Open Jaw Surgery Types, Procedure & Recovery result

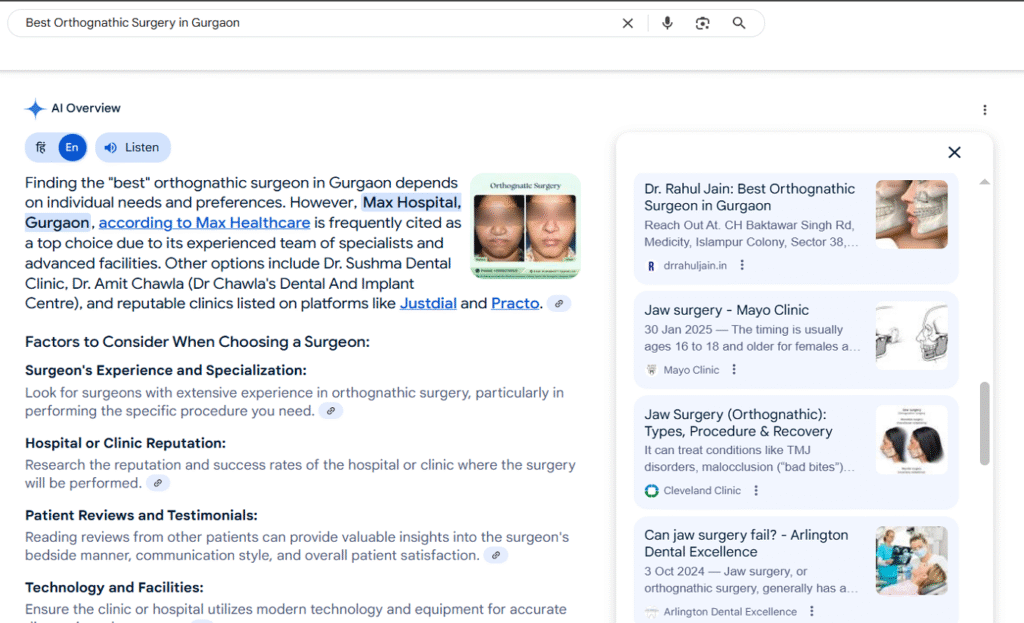[738, 423]
